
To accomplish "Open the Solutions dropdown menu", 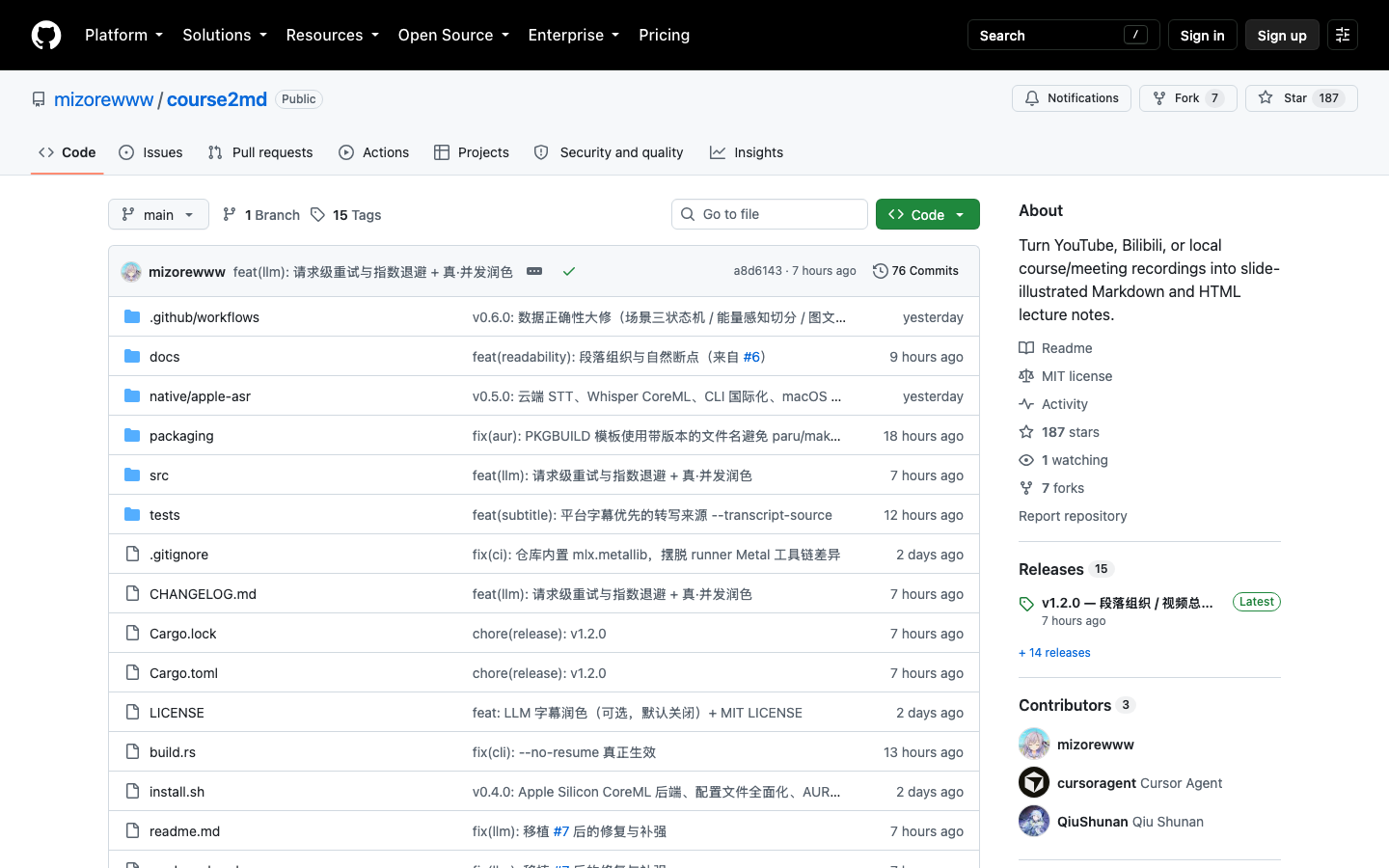I will coord(225,35).
